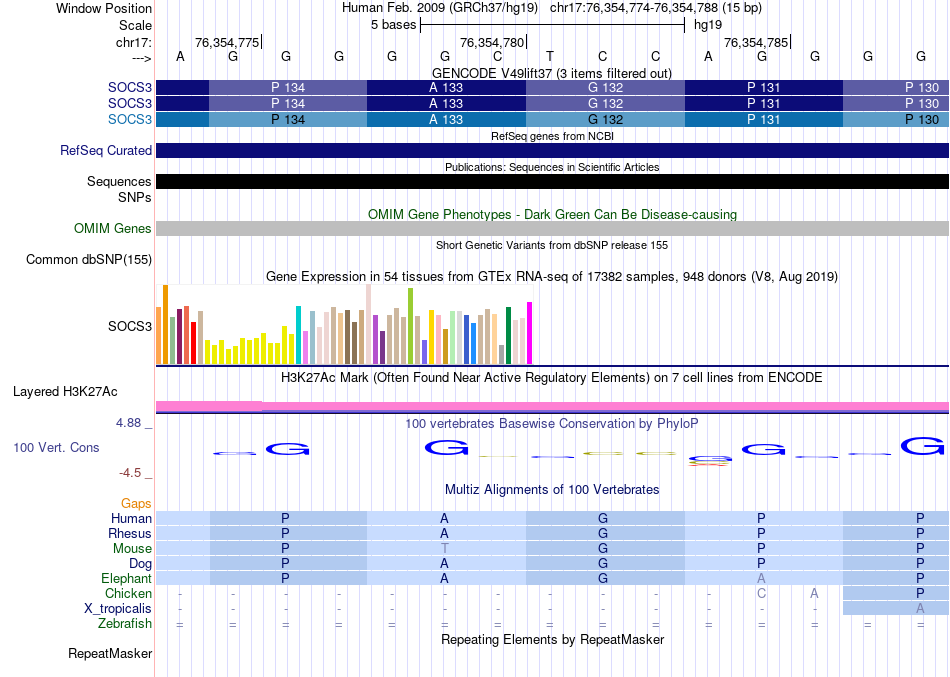The height and width of the screenshot is (677, 950).
Task: Click the Layered H3K27Ac label
Action: (65, 392)
